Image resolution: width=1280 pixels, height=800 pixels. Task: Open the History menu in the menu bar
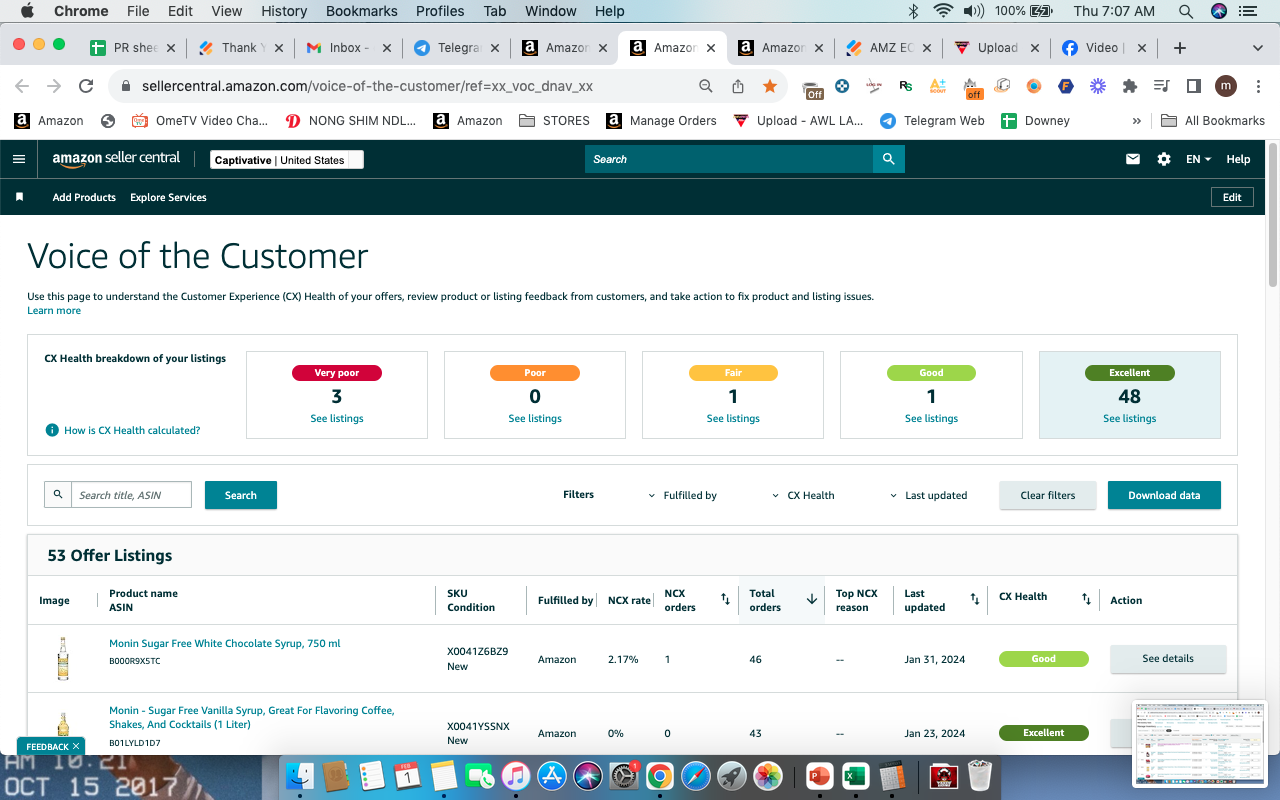tap(284, 11)
